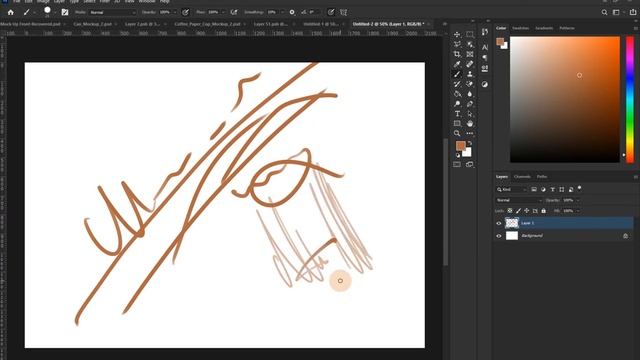Open the layer Kind filter dropdown
Viewport: 640px width, 360px height.
(511, 189)
